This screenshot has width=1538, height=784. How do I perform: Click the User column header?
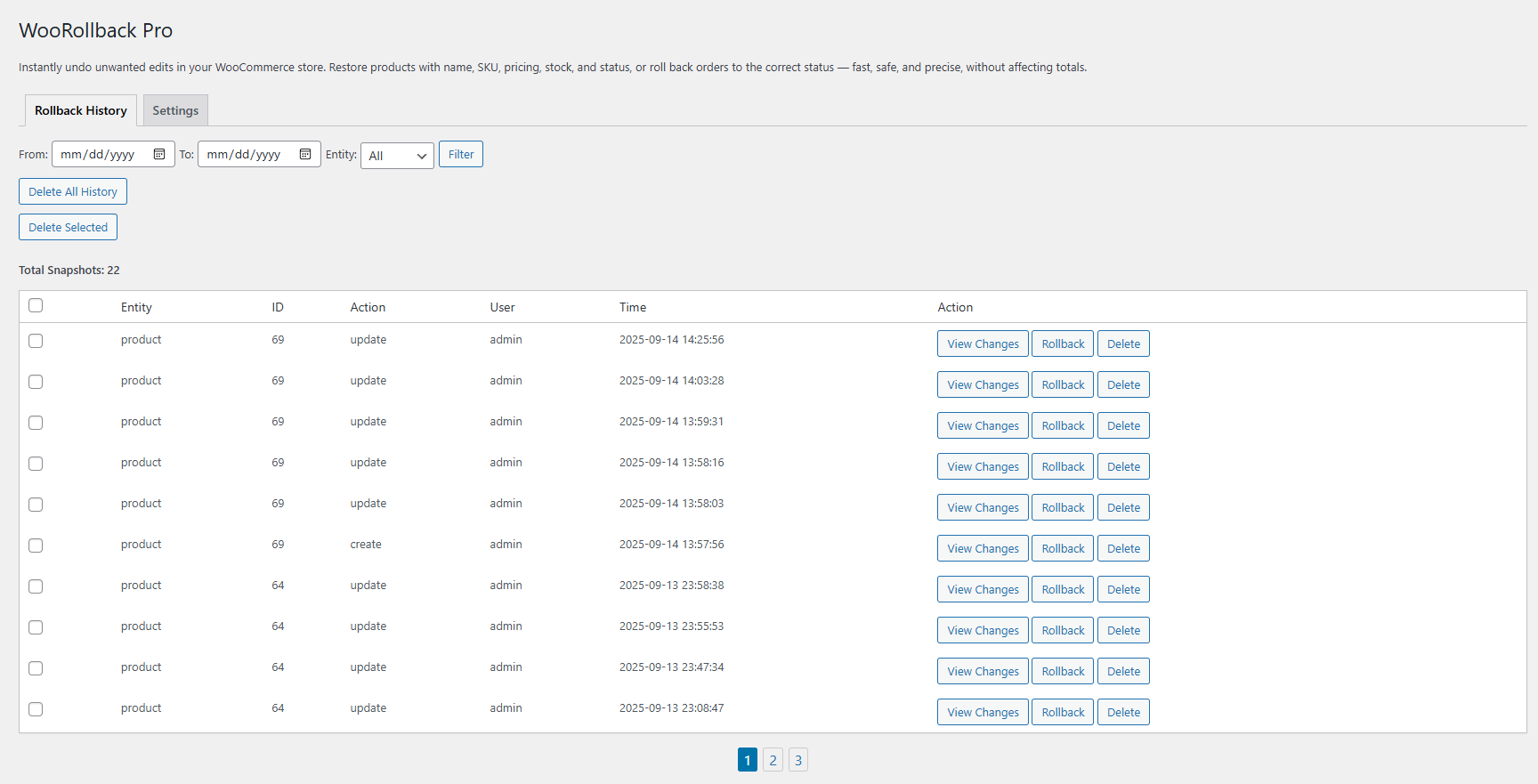502,307
